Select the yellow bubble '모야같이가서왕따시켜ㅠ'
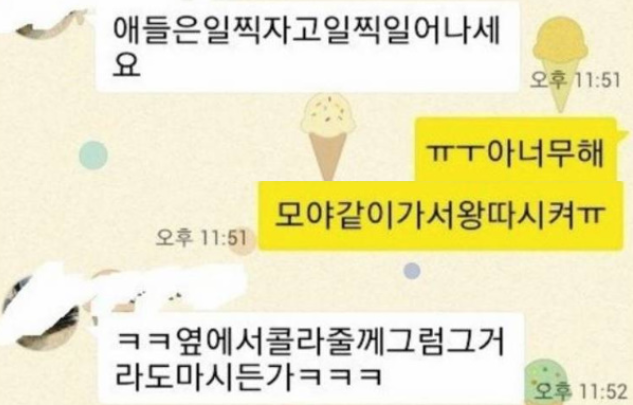Viewport: 633px width, 405px height. tap(440, 216)
